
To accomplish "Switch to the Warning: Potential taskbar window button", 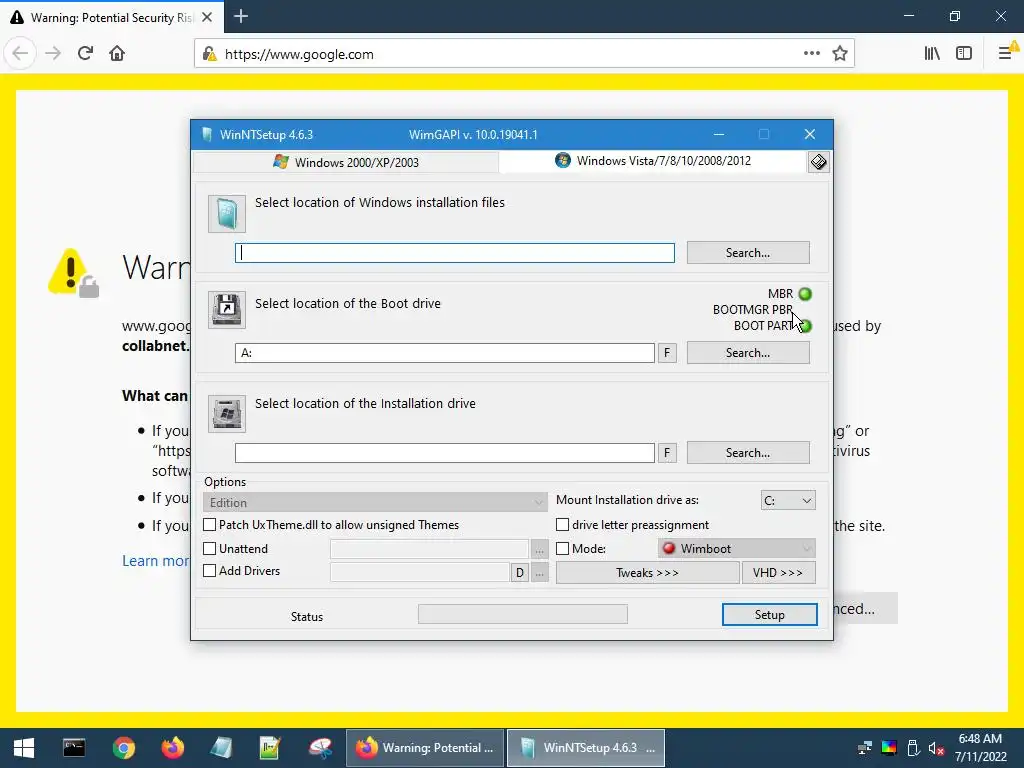I will coord(425,748).
